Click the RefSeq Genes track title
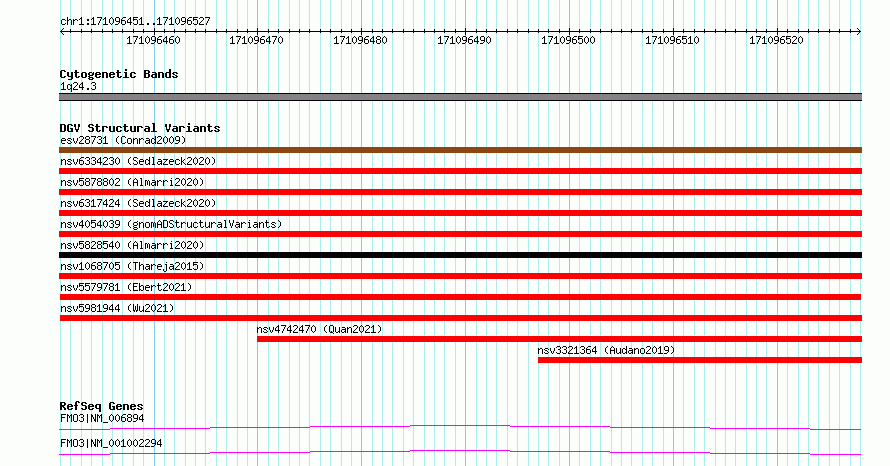Screen dimensions: 890x466 (101, 406)
